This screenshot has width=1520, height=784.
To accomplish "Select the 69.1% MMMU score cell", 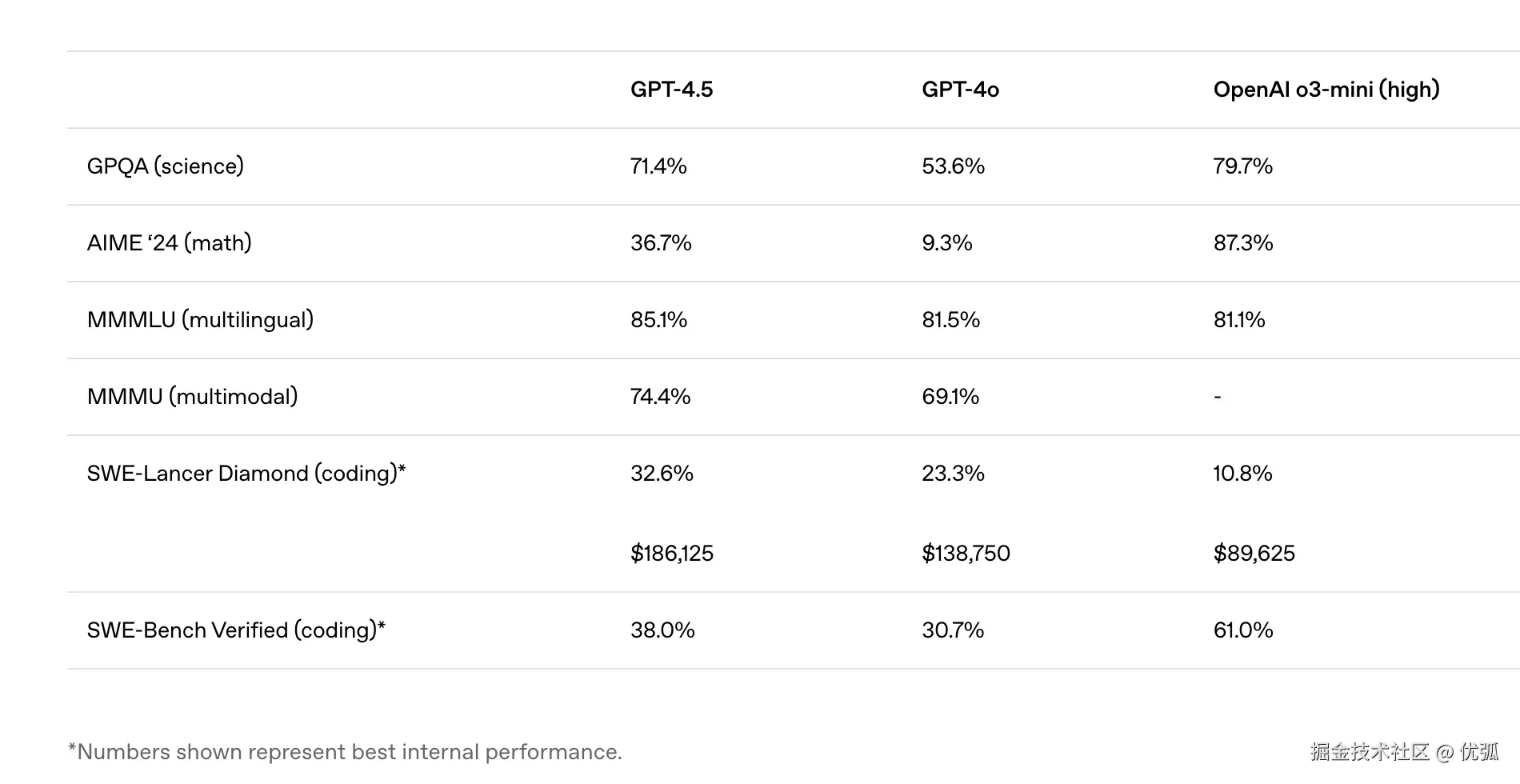I will [x=950, y=396].
